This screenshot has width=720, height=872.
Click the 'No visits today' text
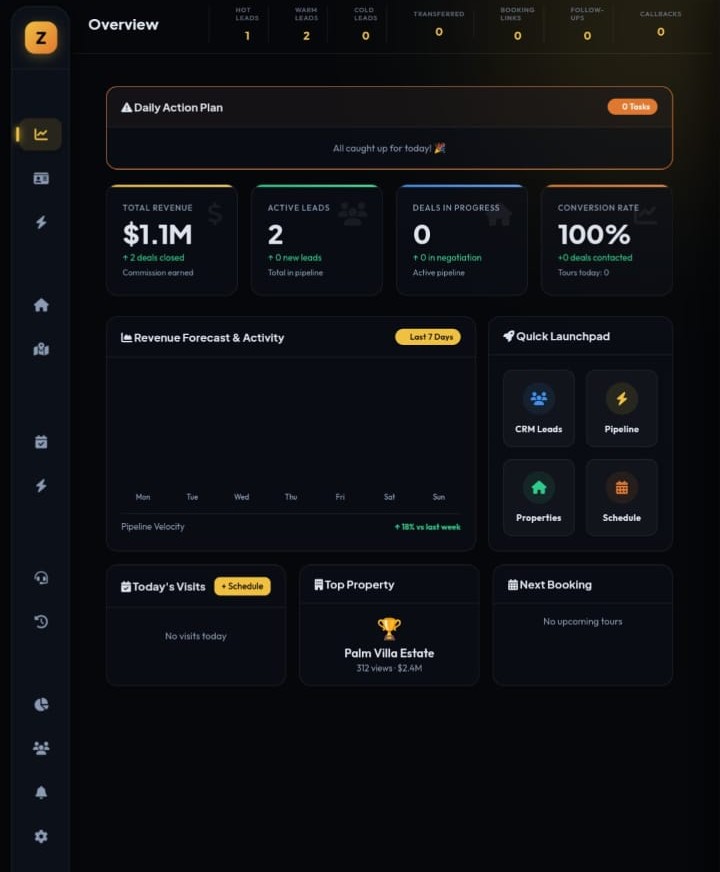(x=196, y=636)
